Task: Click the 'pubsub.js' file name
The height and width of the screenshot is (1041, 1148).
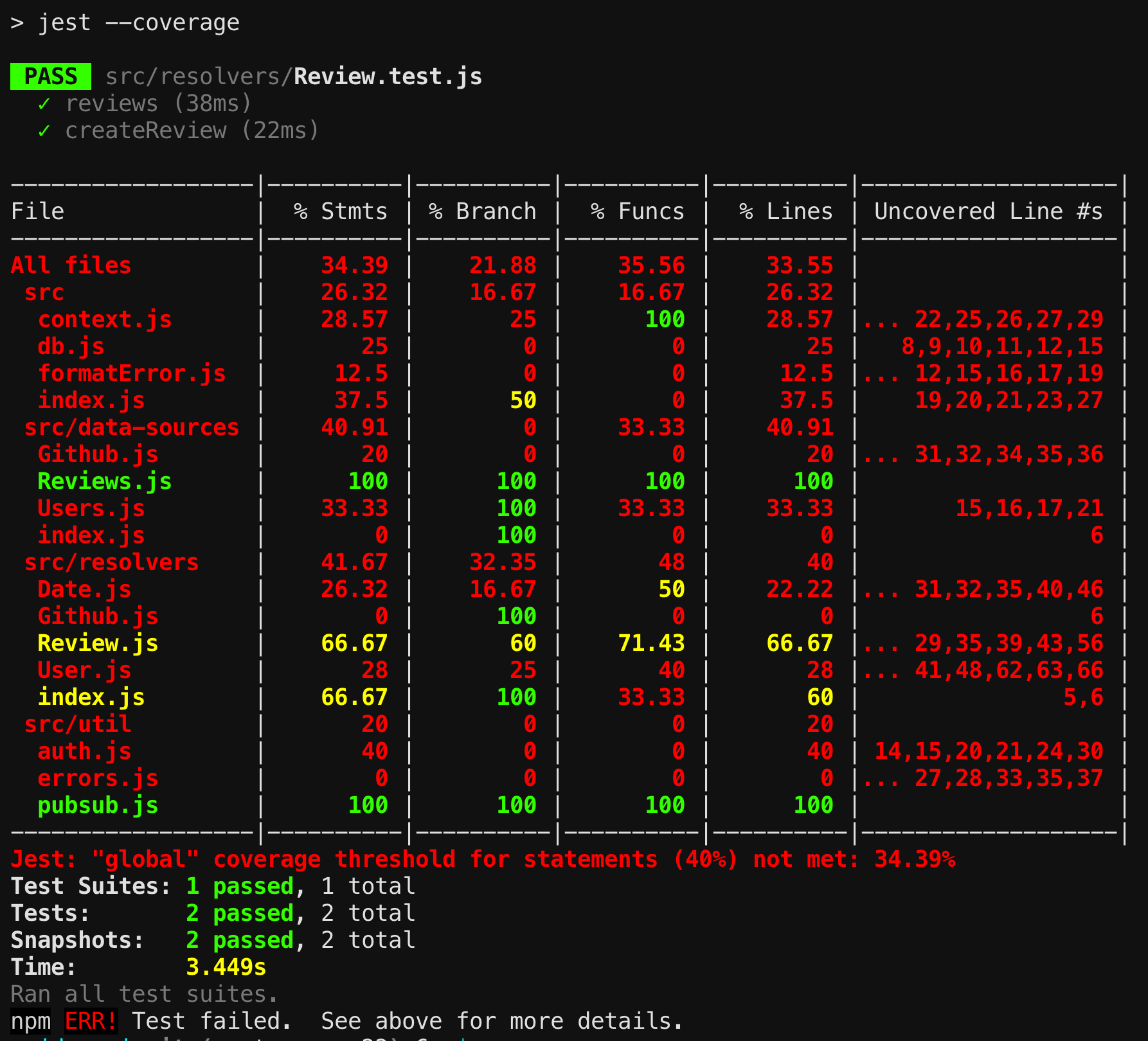Action: (x=98, y=805)
